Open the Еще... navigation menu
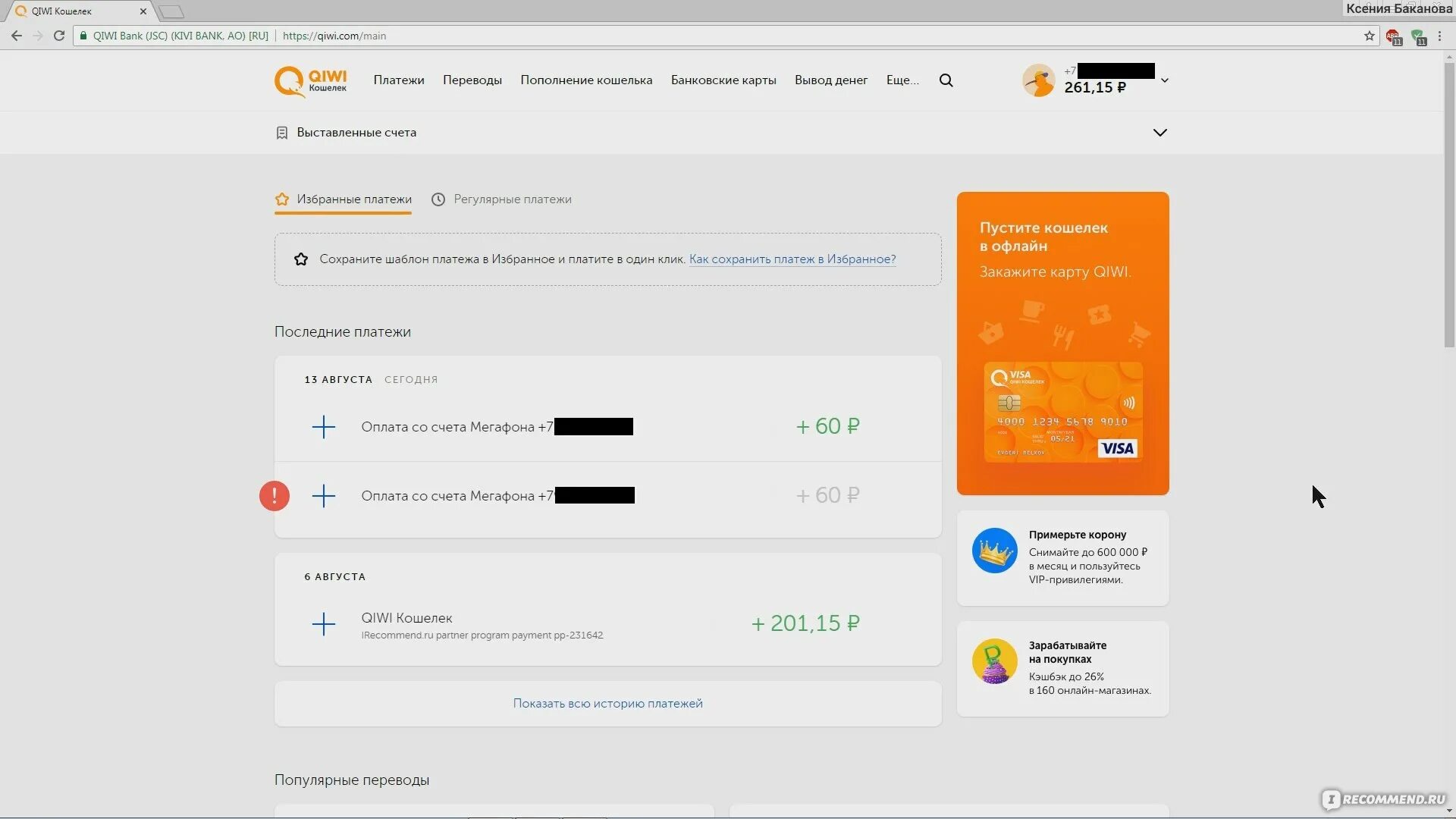1456x819 pixels. 902,80
